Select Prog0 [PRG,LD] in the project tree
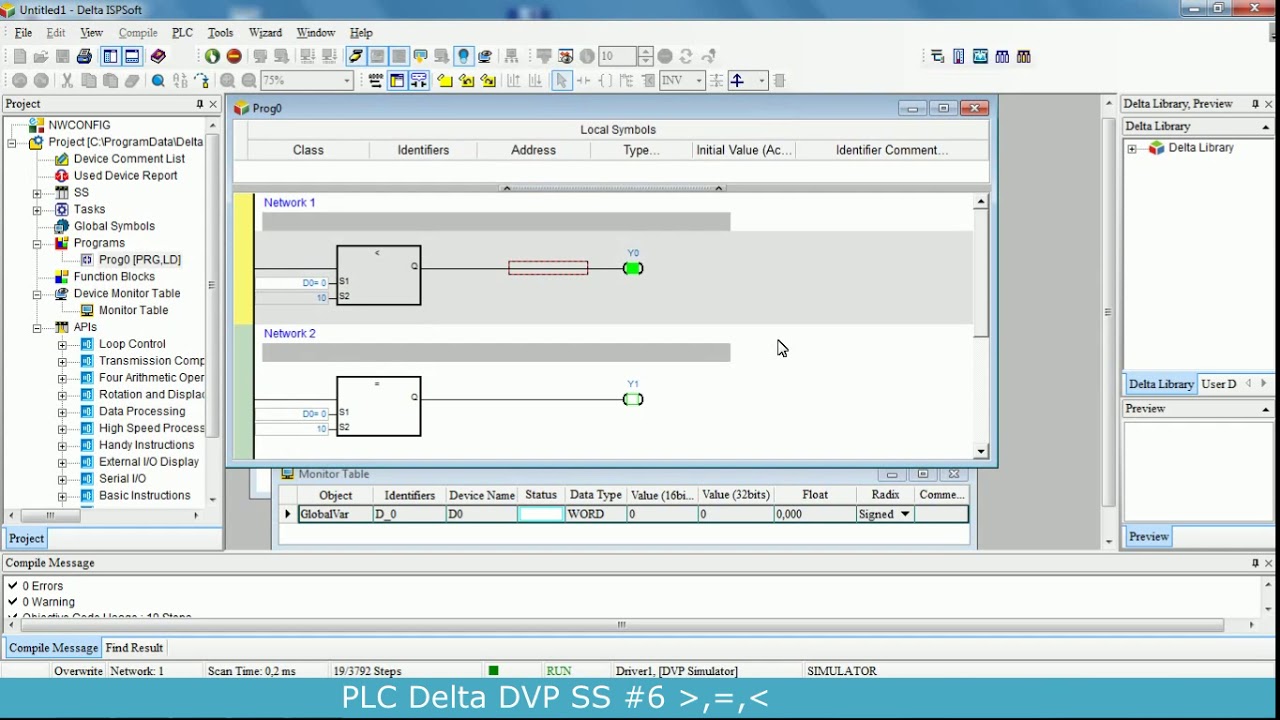Image resolution: width=1280 pixels, height=720 pixels. point(140,260)
